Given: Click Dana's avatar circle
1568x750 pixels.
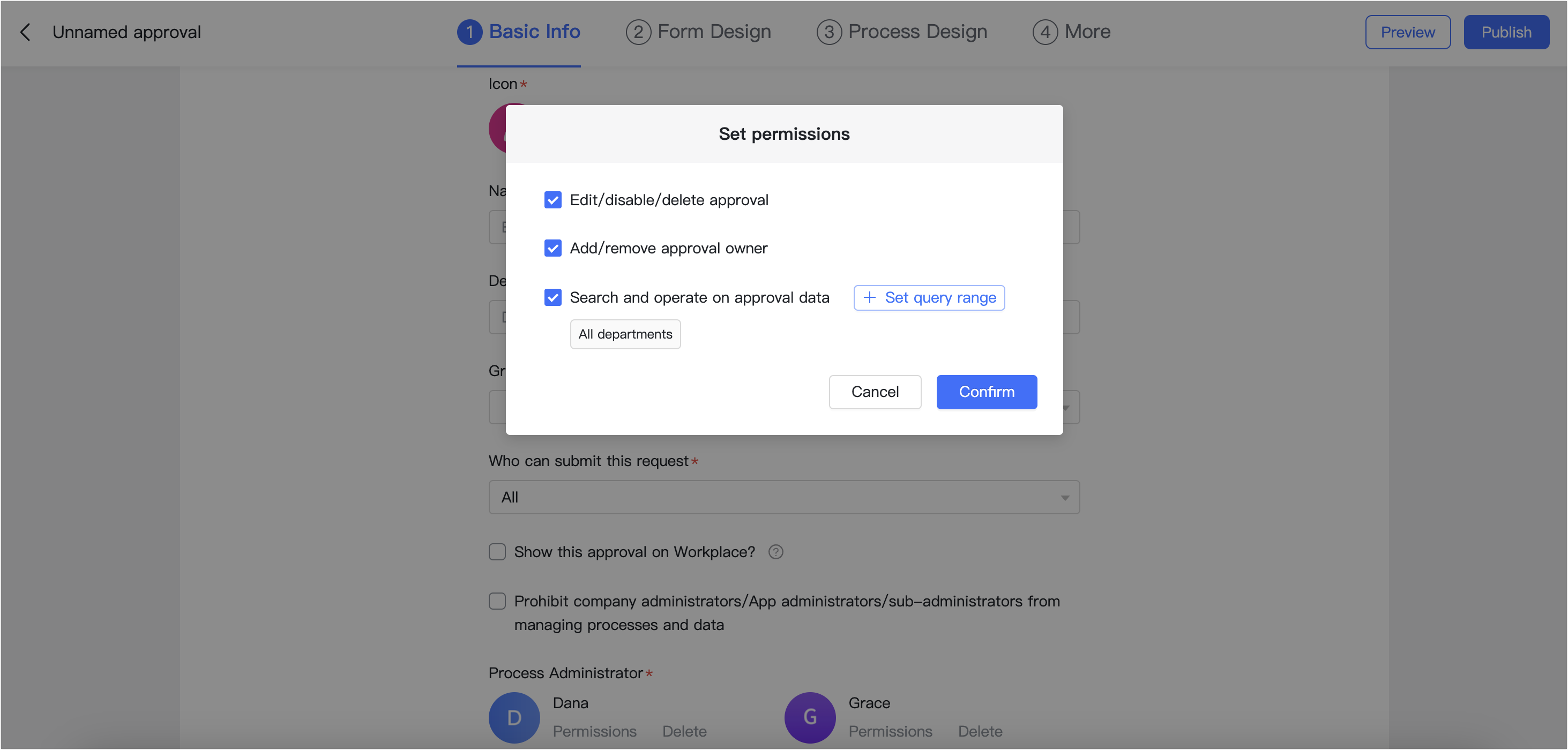Looking at the screenshot, I should pyautogui.click(x=514, y=718).
